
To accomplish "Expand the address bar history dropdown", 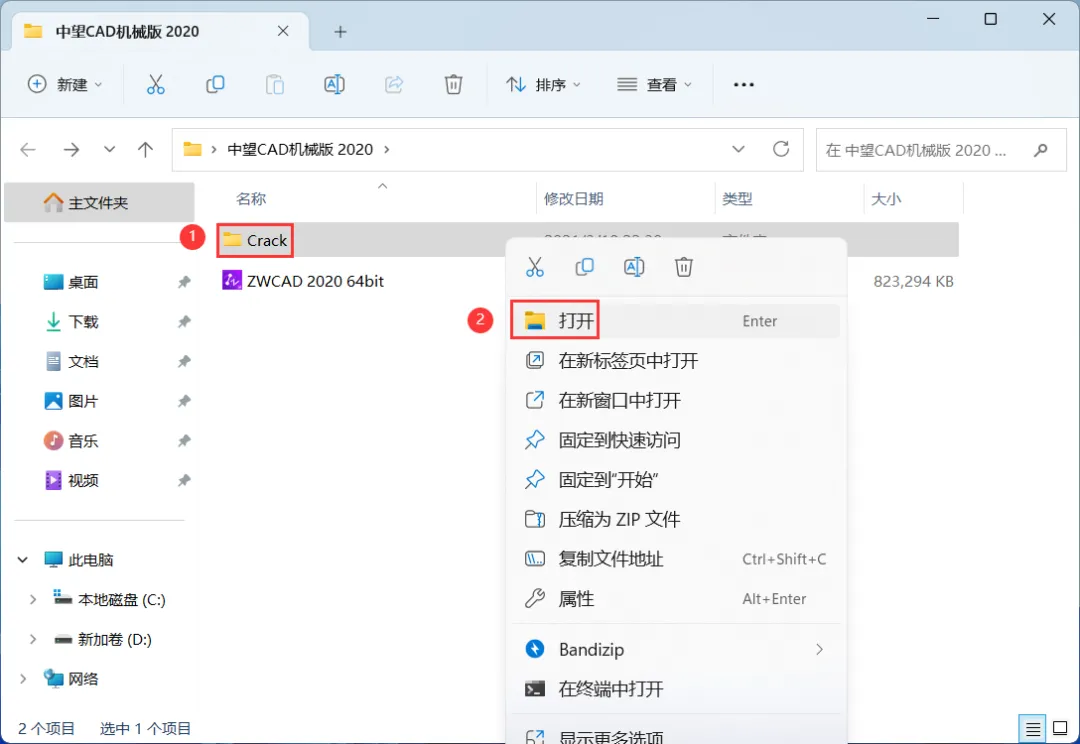I will [738, 149].
